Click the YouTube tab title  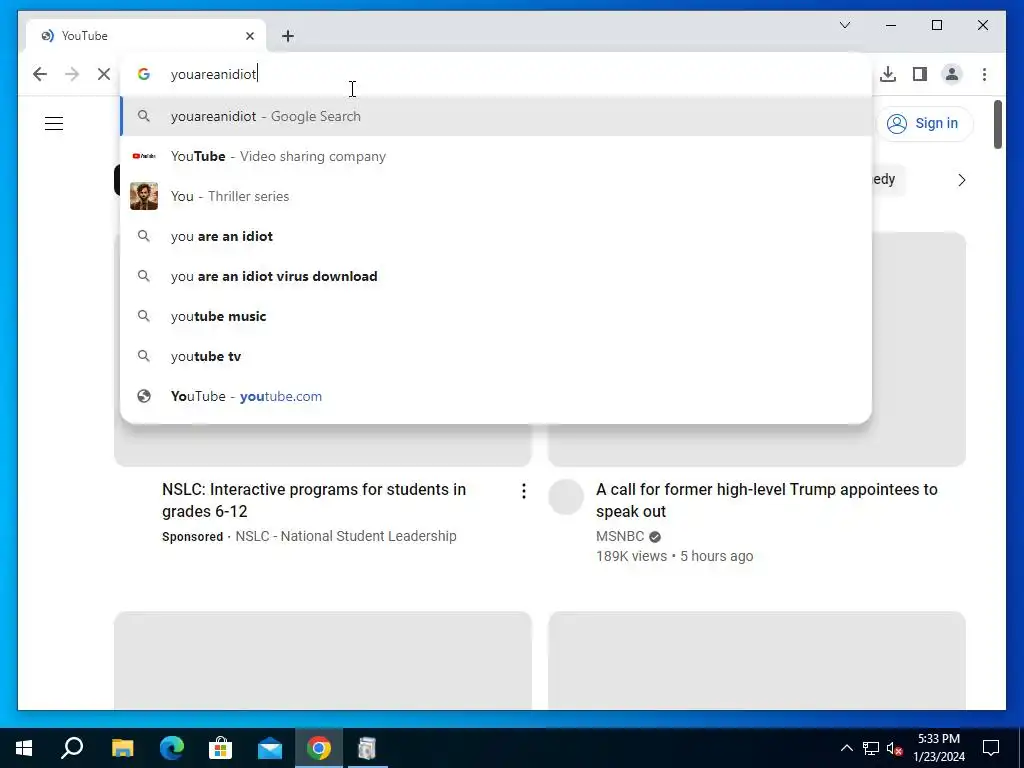click(x=84, y=36)
